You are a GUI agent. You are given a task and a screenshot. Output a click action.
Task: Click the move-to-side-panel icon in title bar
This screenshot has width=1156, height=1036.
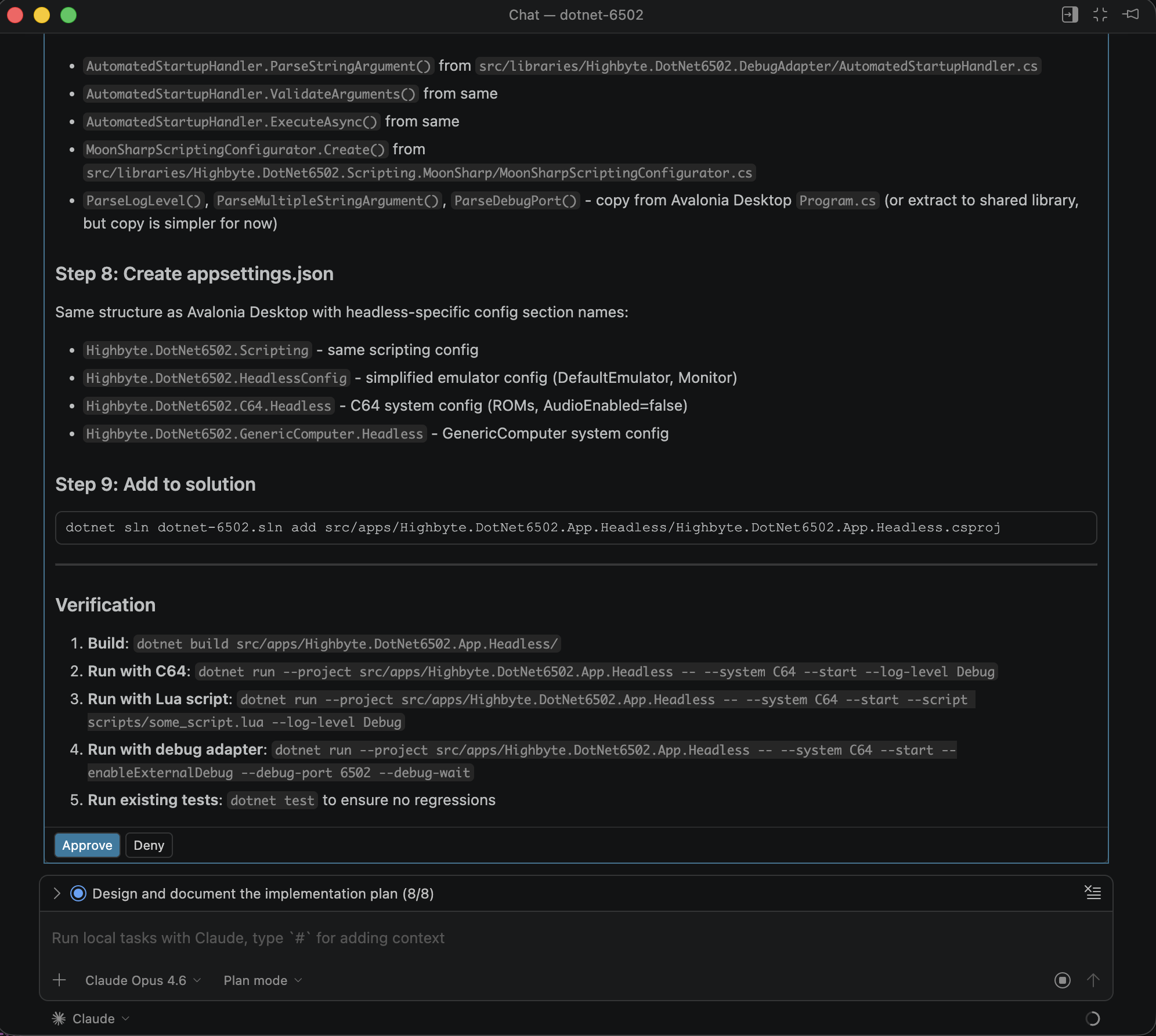(x=1070, y=15)
